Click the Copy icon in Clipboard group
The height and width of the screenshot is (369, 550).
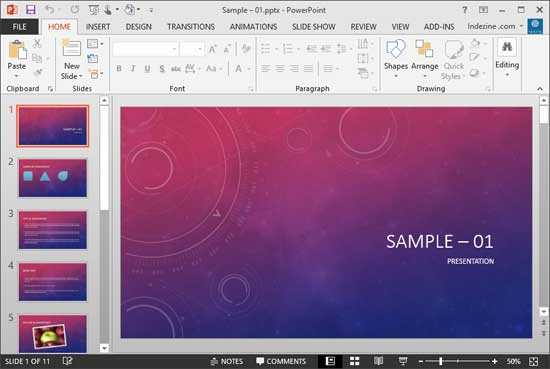[37, 58]
